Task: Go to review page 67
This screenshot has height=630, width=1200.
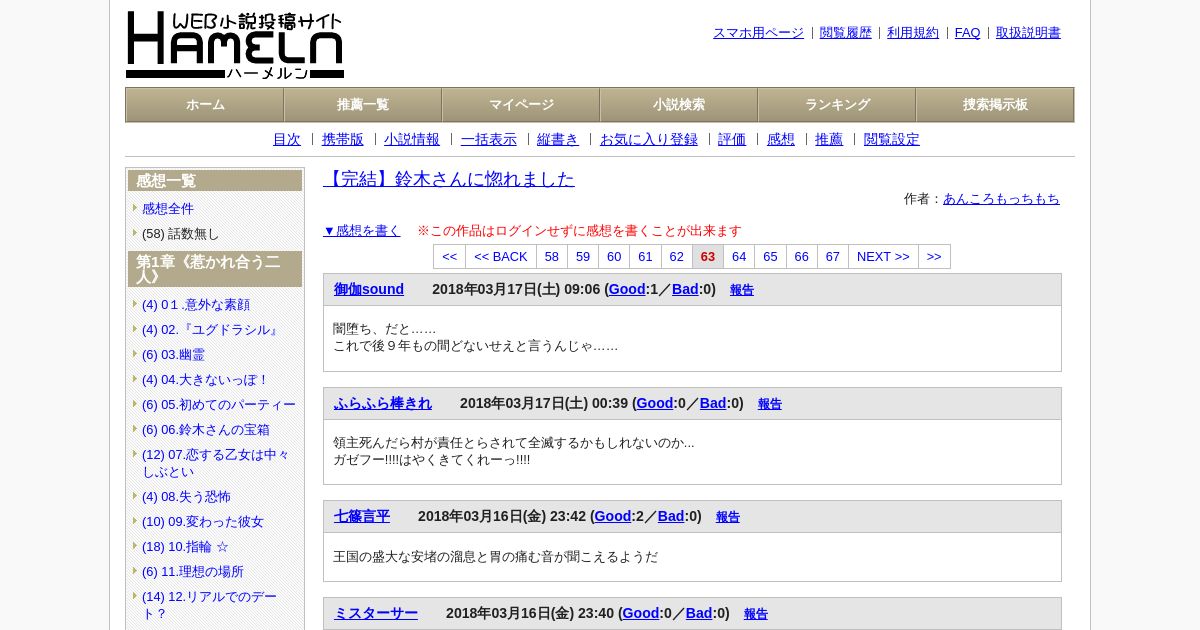Action: pos(833,257)
